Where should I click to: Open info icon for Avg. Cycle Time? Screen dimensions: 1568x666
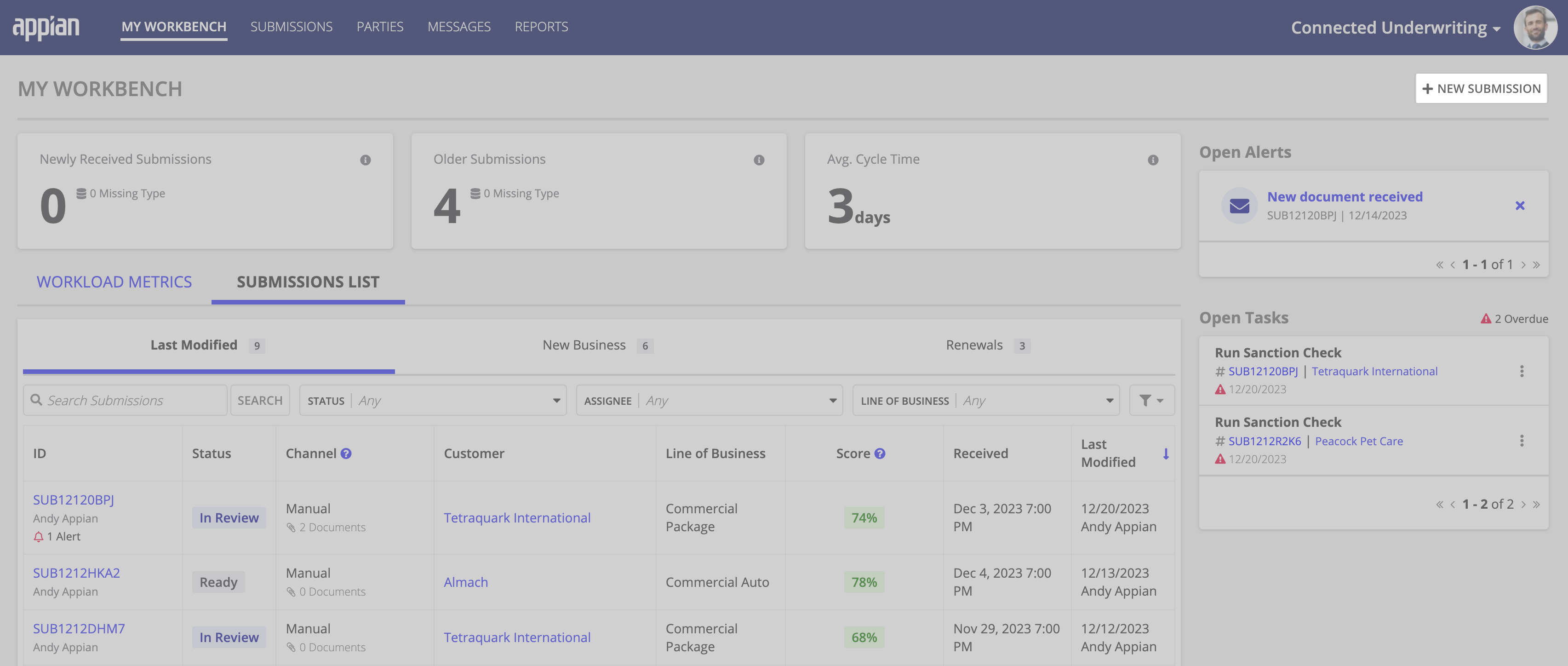[1153, 160]
